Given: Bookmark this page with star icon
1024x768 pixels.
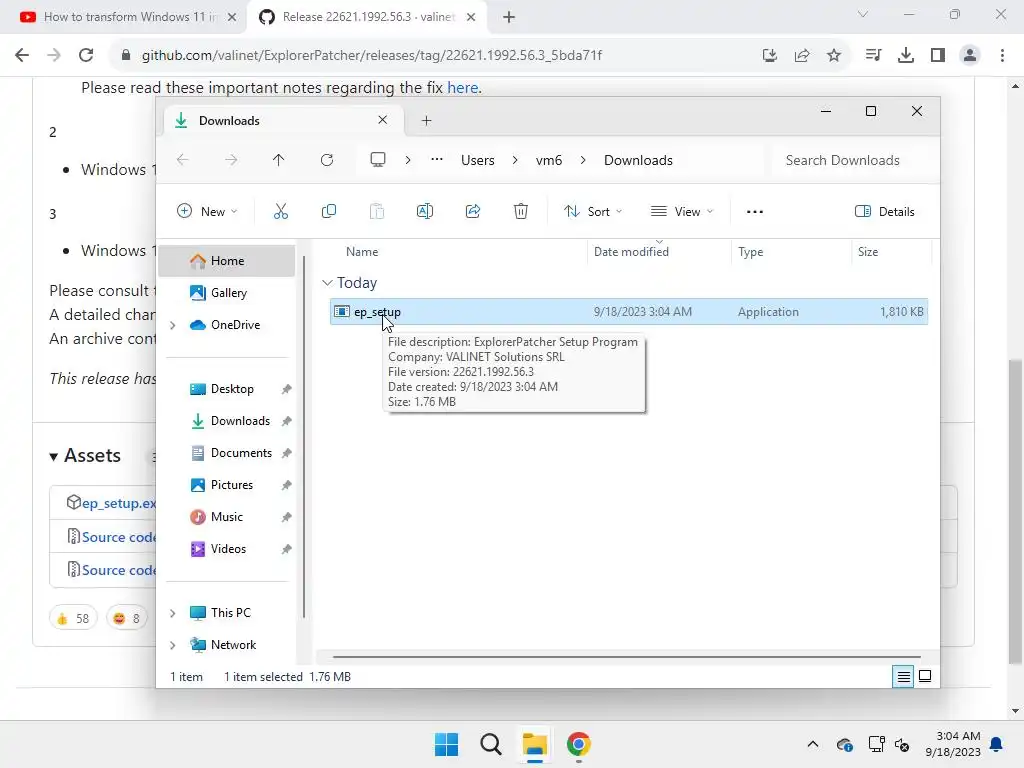Looking at the screenshot, I should point(834,55).
